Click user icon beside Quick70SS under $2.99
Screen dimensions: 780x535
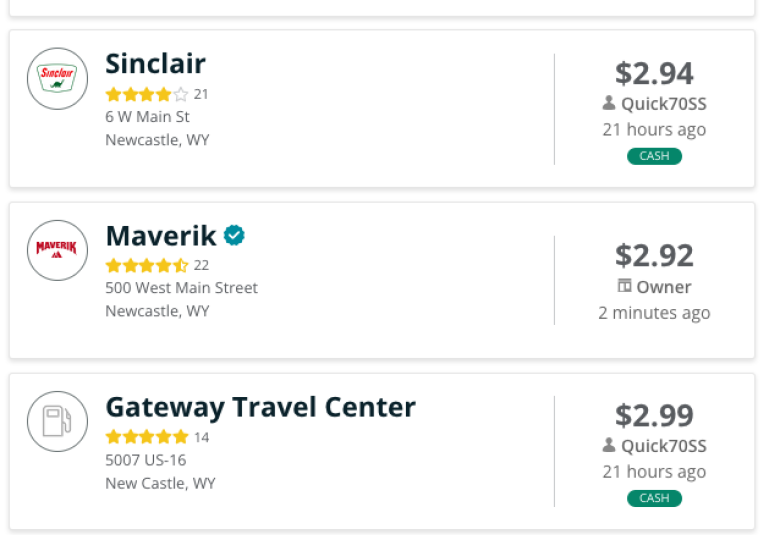click(608, 445)
